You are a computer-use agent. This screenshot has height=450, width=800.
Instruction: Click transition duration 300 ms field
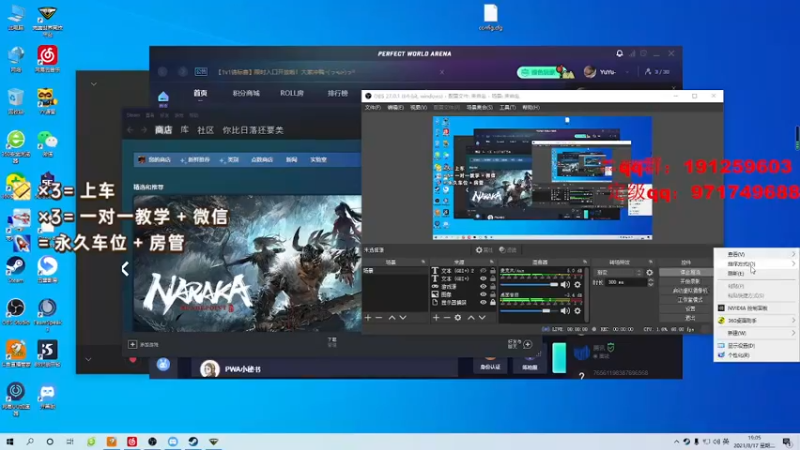pos(627,282)
